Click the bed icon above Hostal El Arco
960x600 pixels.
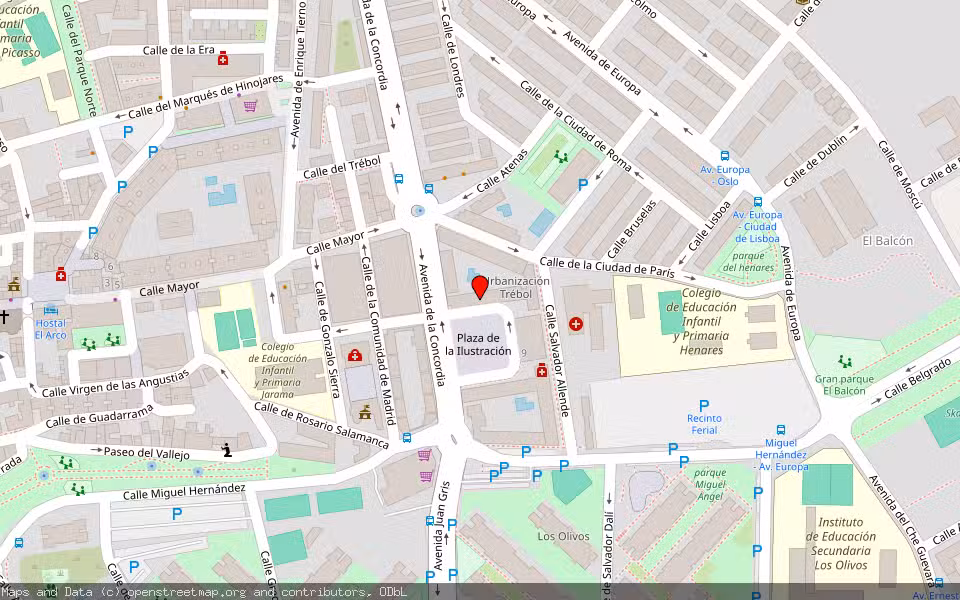50,310
